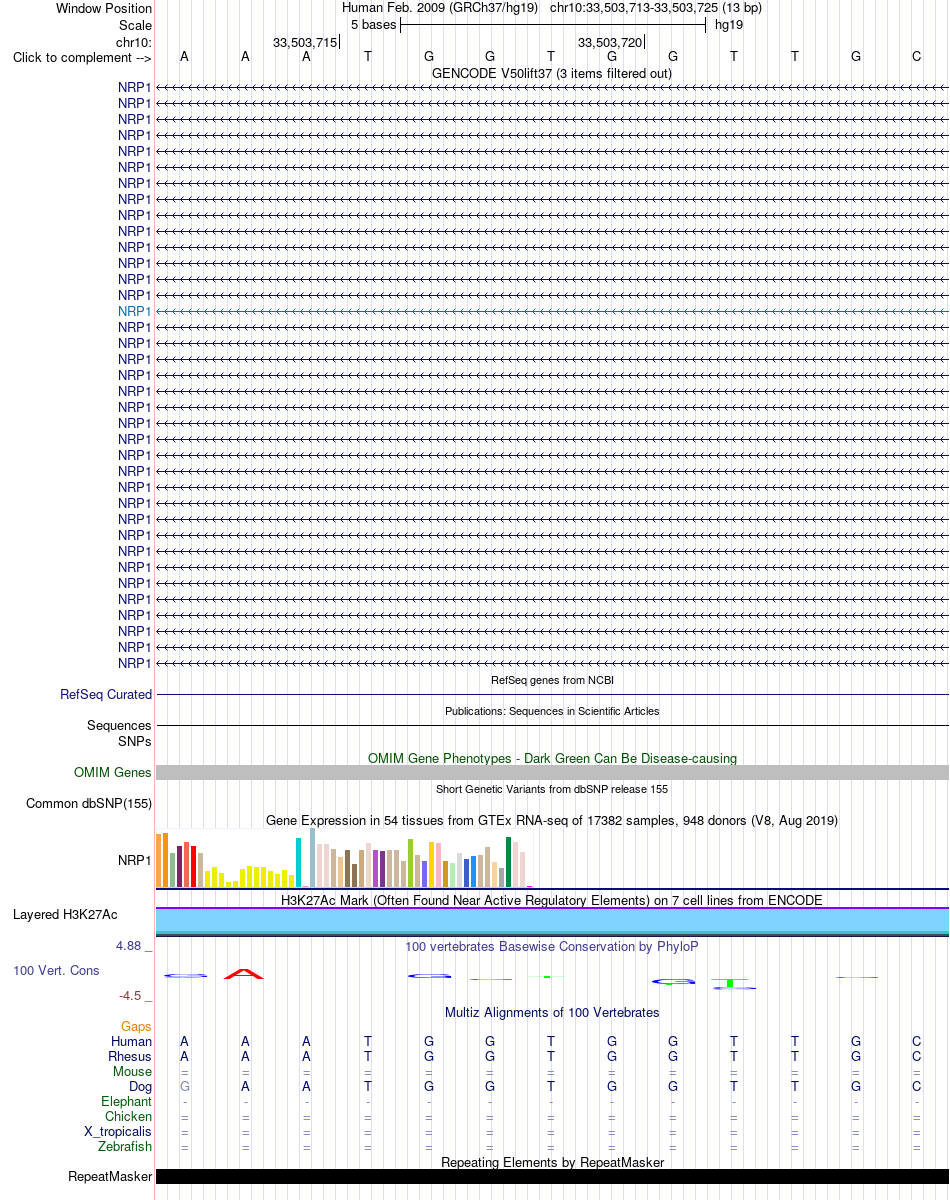950x1200 pixels.
Task: Open '100 vertebrates Basewise Conservation by PhyloP' title
Action: coord(552,945)
